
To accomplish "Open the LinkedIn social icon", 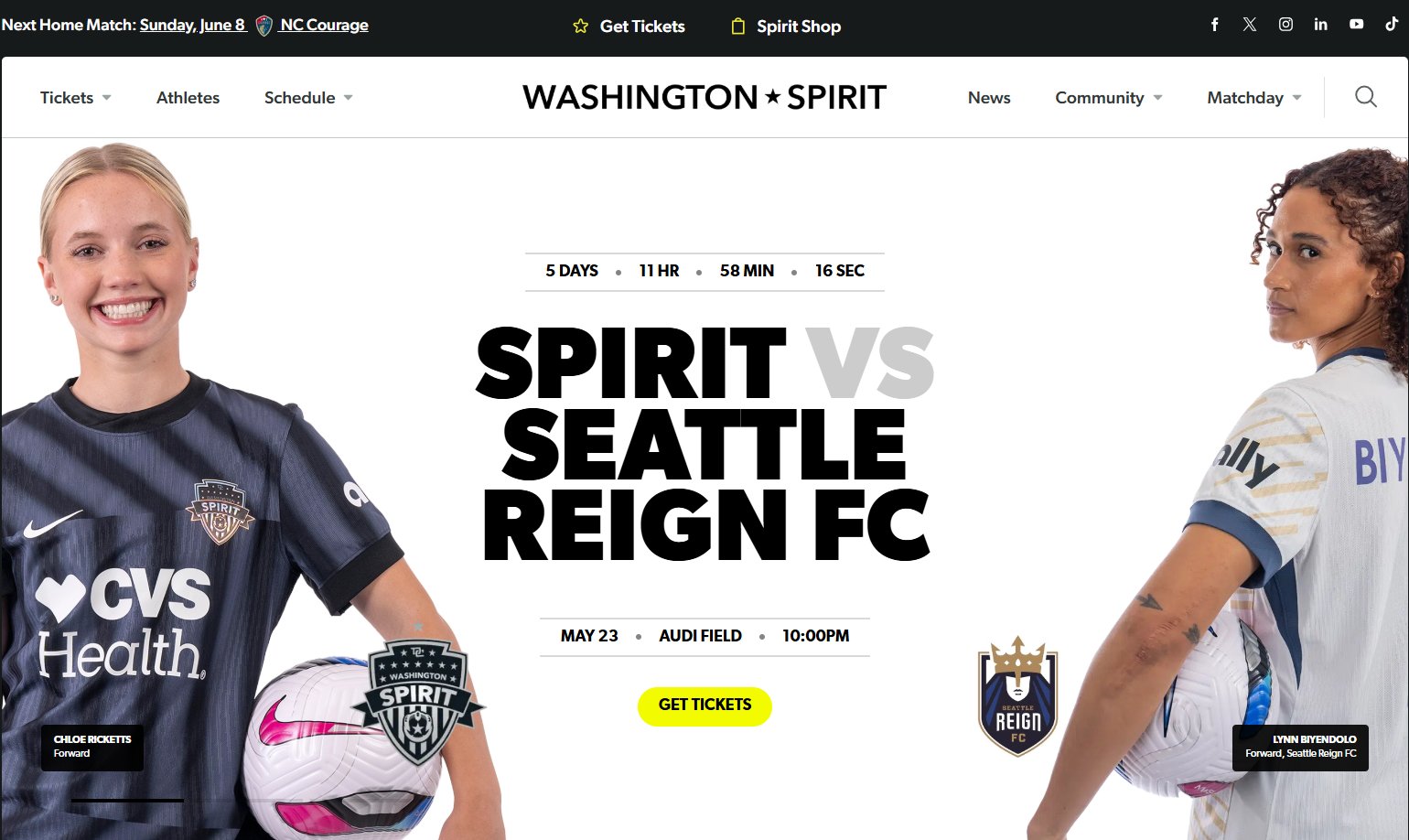I will pyautogui.click(x=1320, y=25).
